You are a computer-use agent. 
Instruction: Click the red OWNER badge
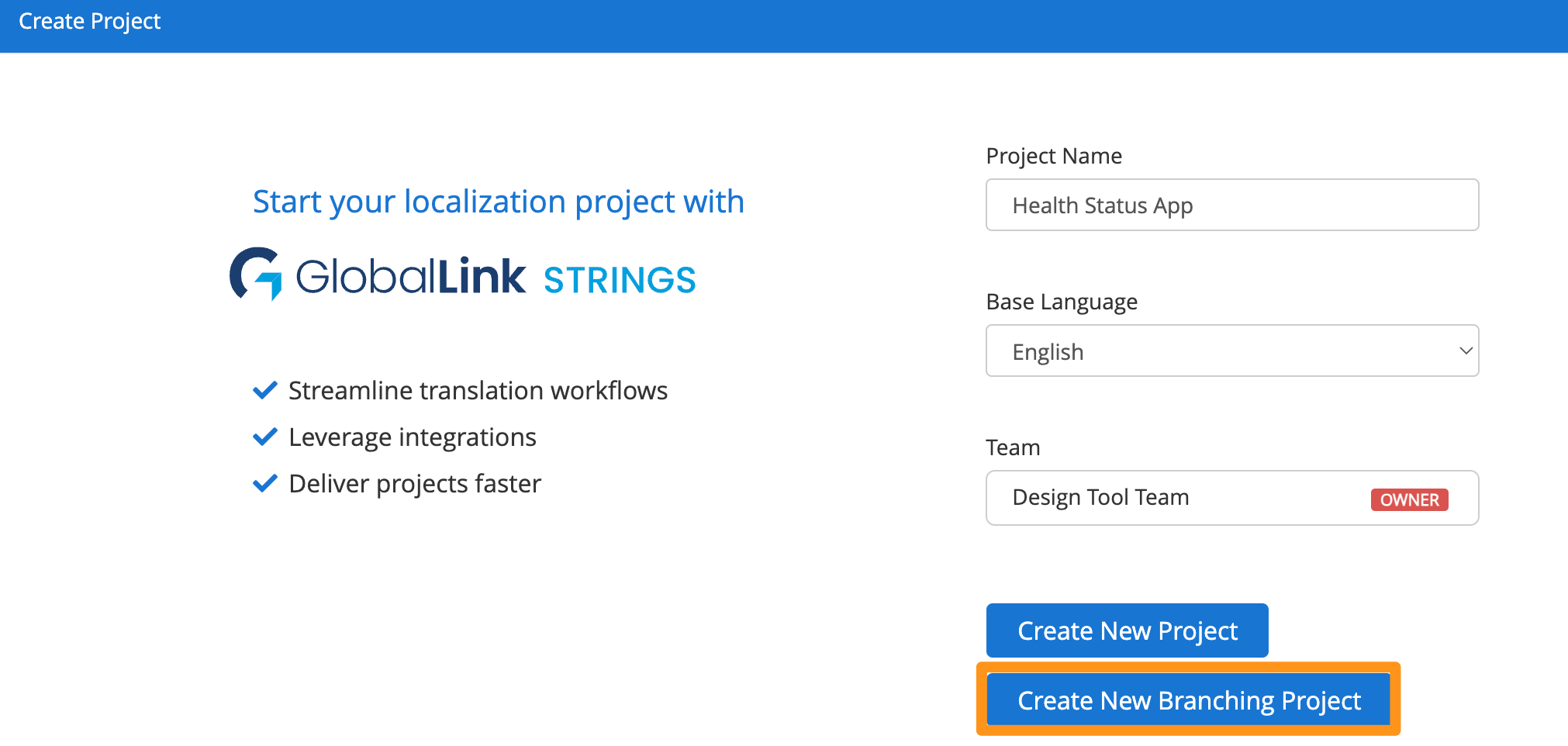click(x=1409, y=499)
